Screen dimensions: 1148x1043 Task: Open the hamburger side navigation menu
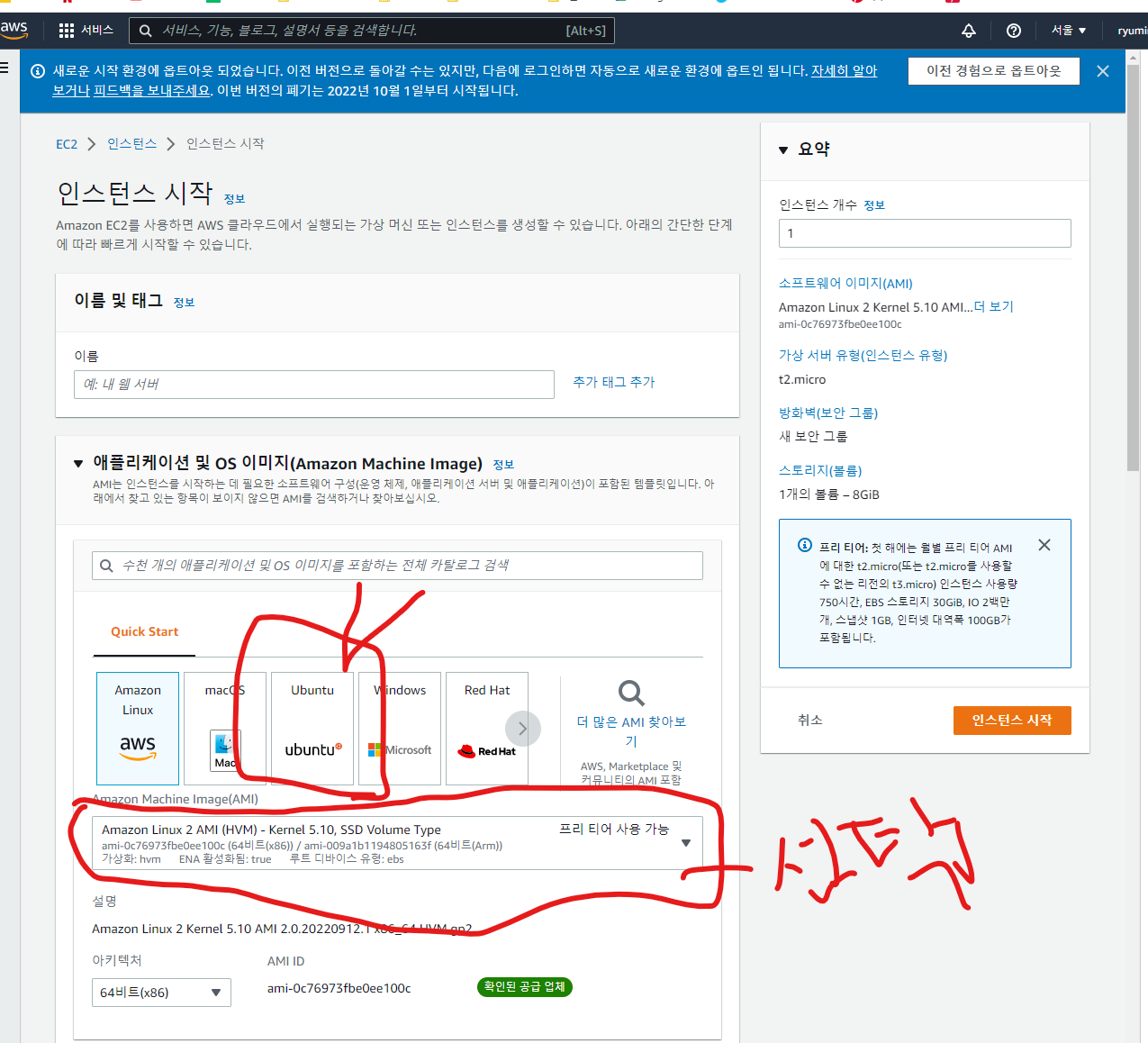pos(5,68)
